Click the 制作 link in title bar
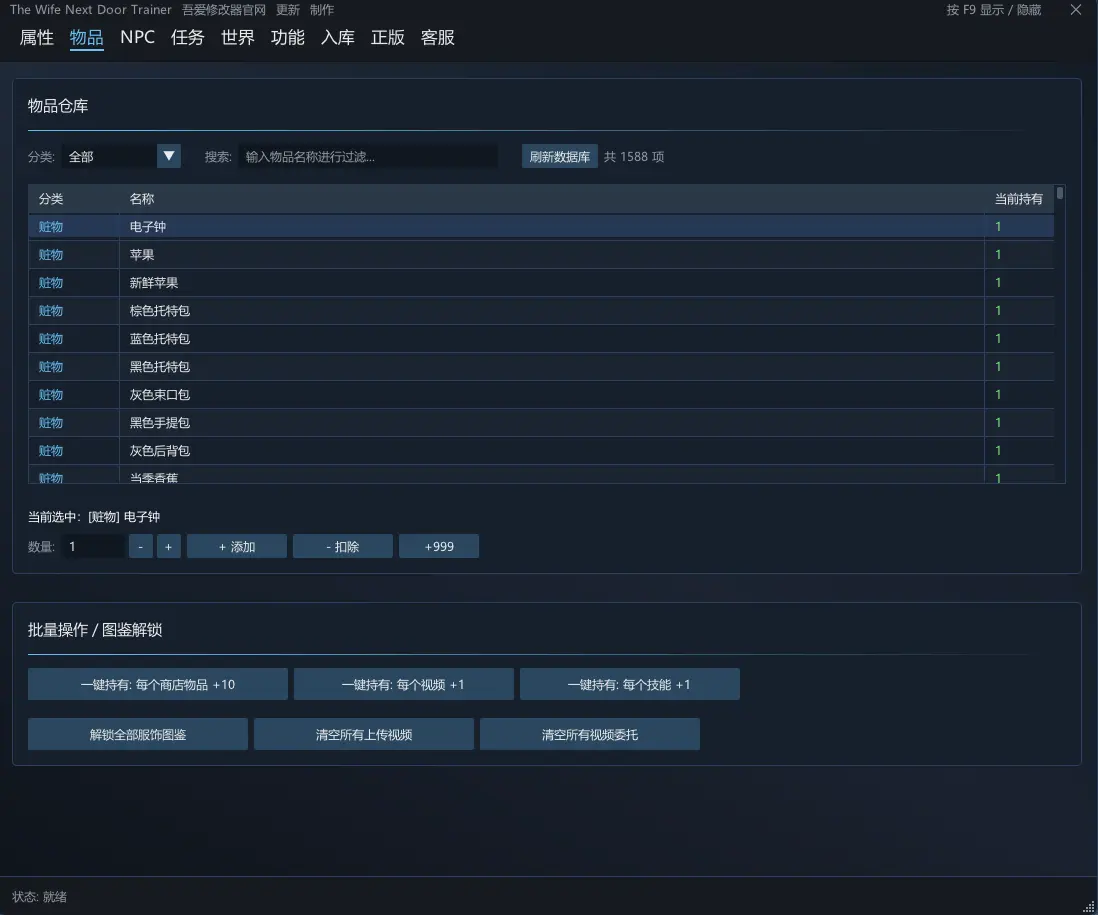This screenshot has width=1098, height=915. click(x=322, y=10)
